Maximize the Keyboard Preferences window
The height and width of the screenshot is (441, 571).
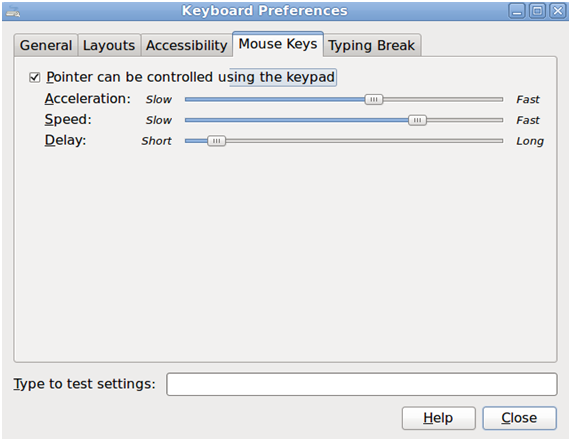click(537, 11)
